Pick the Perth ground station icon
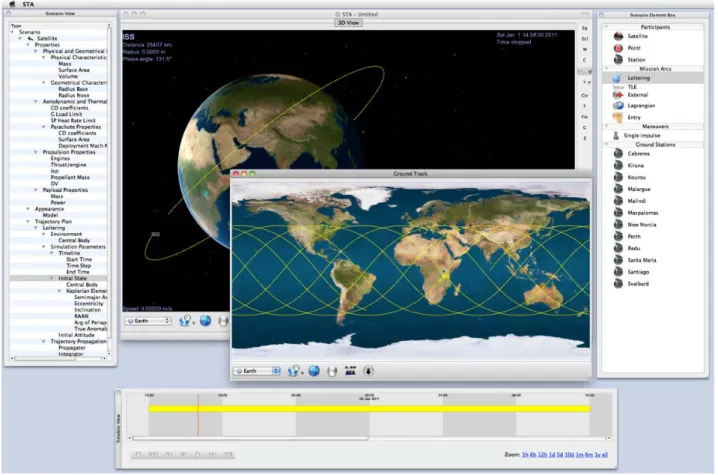The height and width of the screenshot is (475, 718). coord(618,236)
